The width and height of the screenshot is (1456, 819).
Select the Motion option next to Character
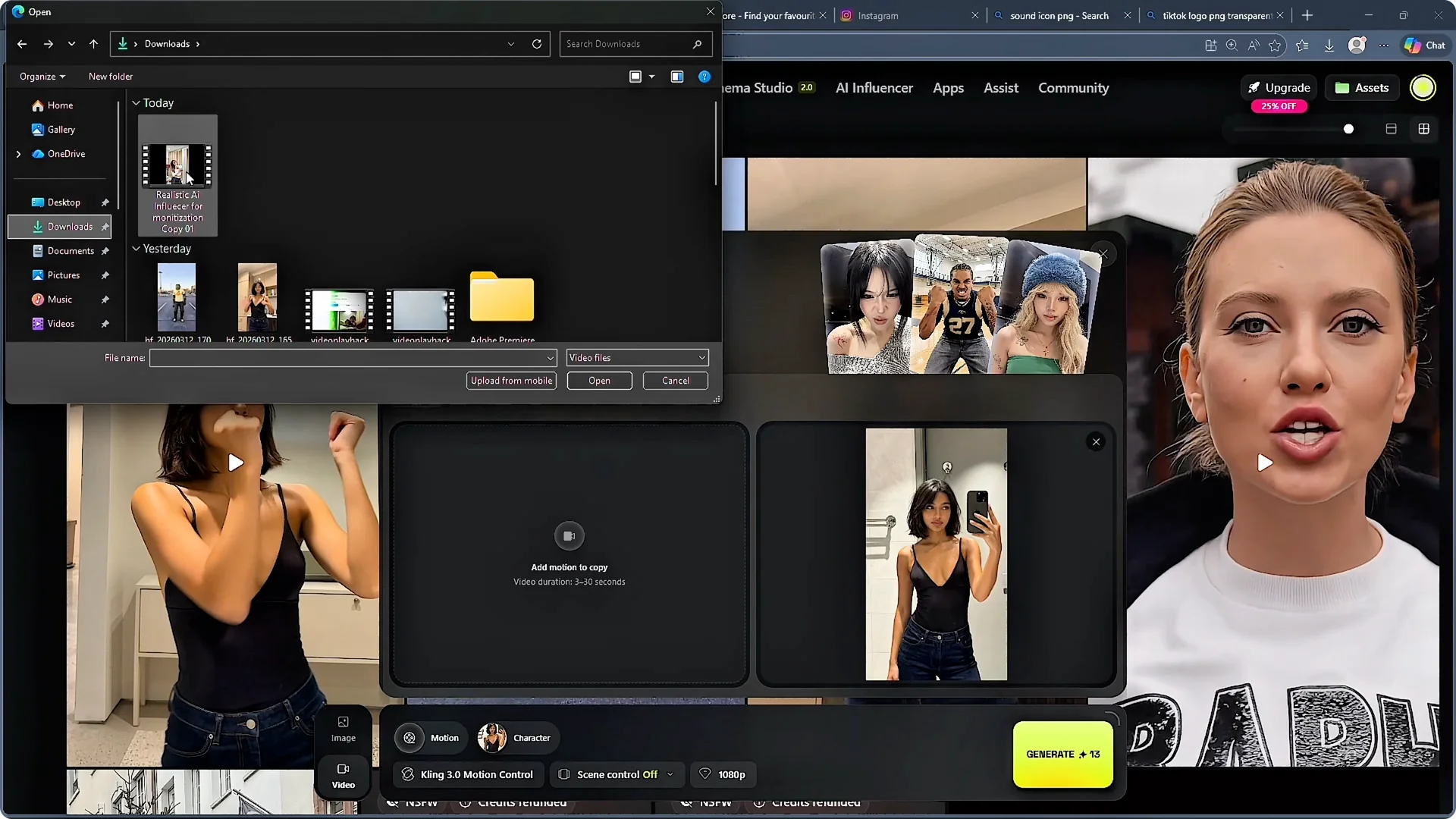click(429, 737)
